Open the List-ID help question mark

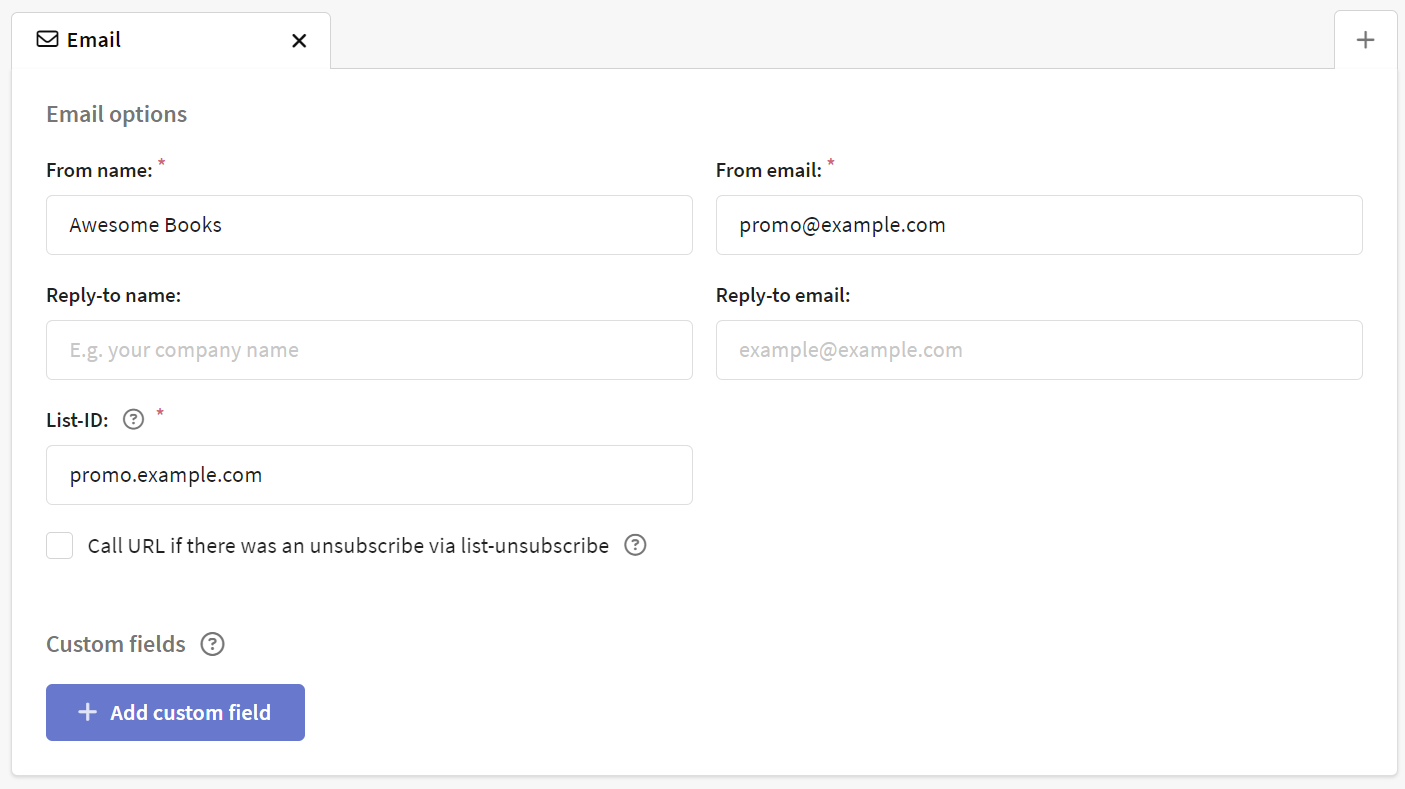click(x=133, y=420)
